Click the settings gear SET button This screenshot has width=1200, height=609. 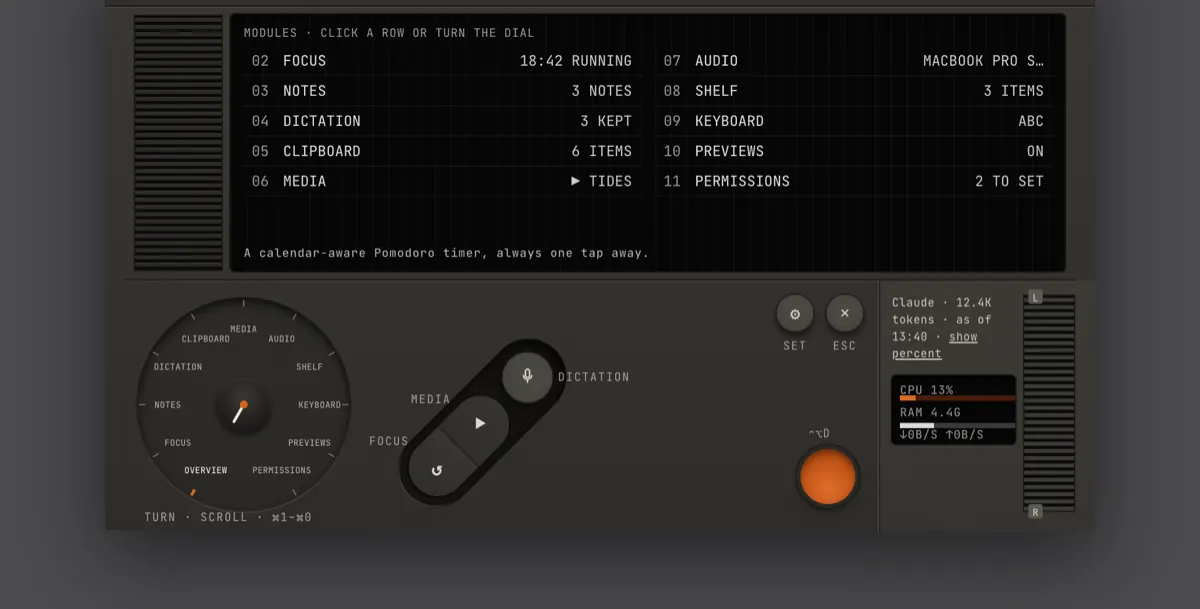[795, 314]
